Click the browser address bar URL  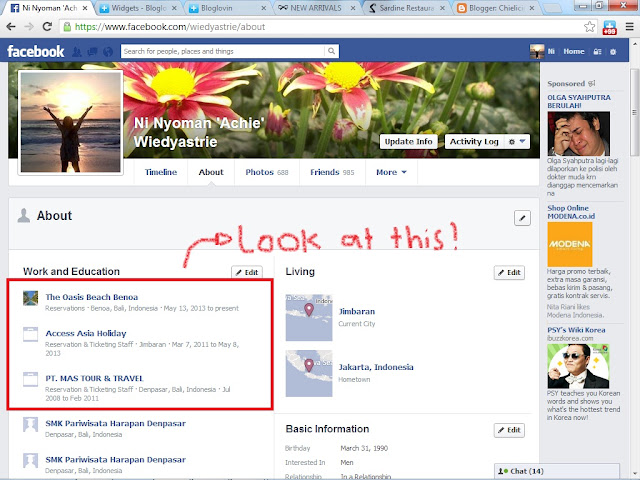(x=170, y=27)
